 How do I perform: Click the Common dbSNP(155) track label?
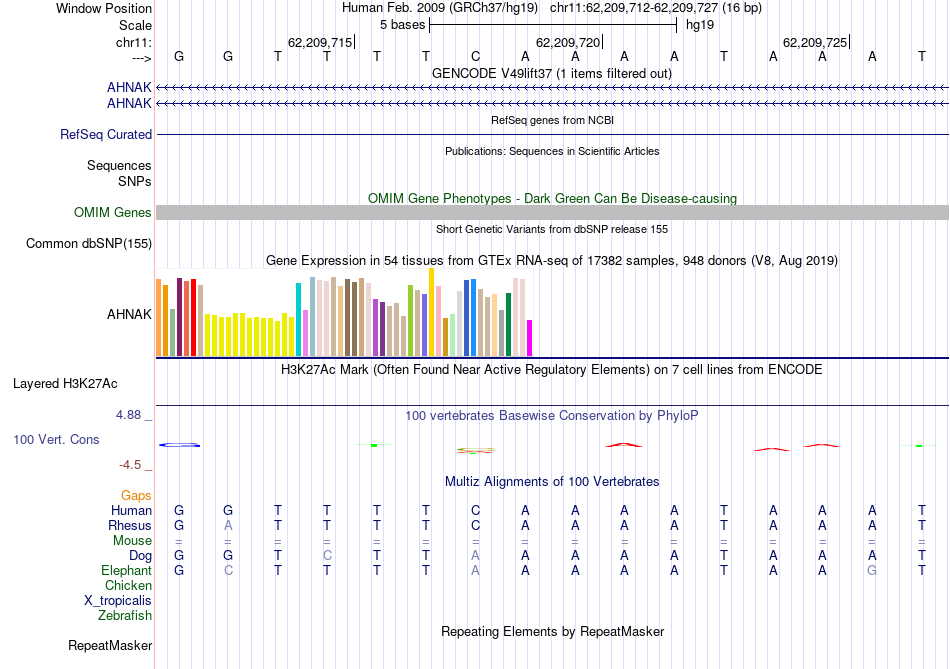point(88,244)
